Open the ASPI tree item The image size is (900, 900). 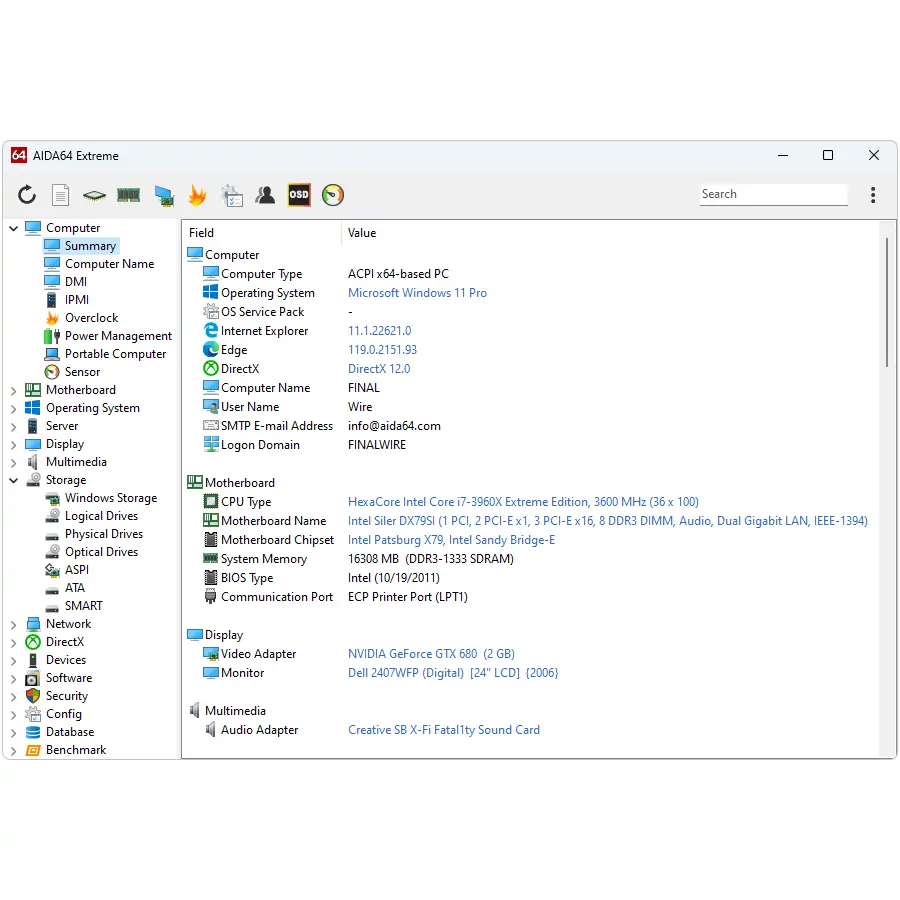[67, 570]
